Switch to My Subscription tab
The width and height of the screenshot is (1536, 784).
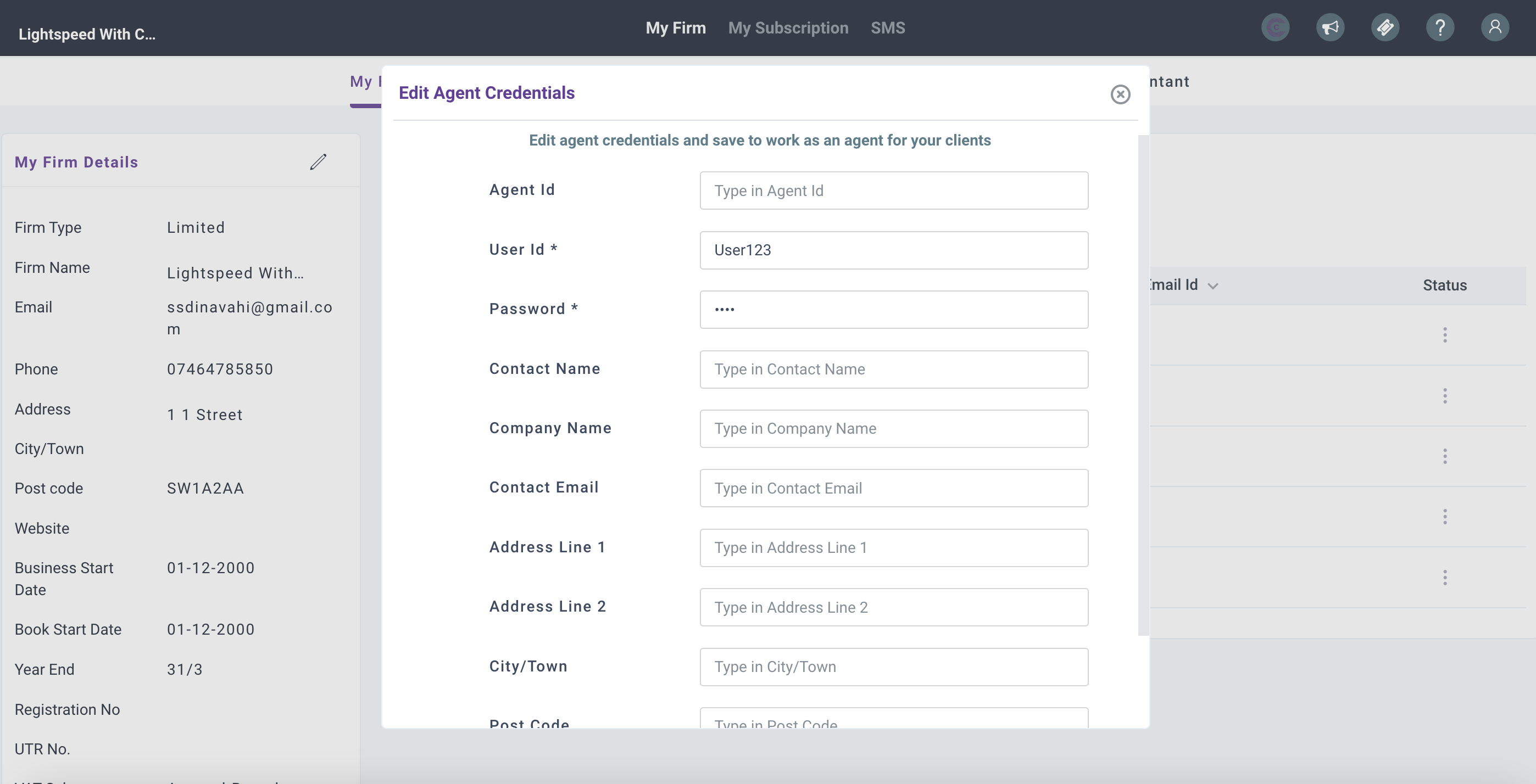[788, 27]
